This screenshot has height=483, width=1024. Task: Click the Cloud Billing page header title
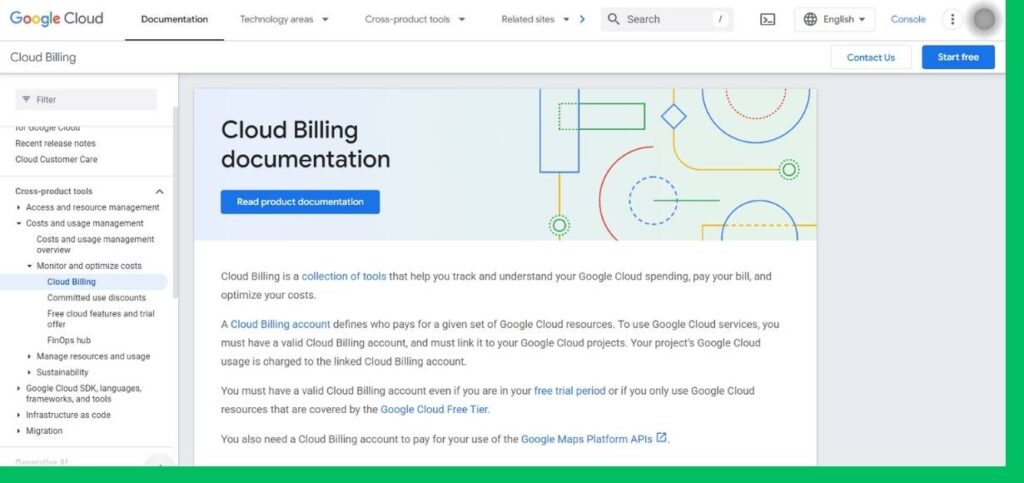coord(43,57)
